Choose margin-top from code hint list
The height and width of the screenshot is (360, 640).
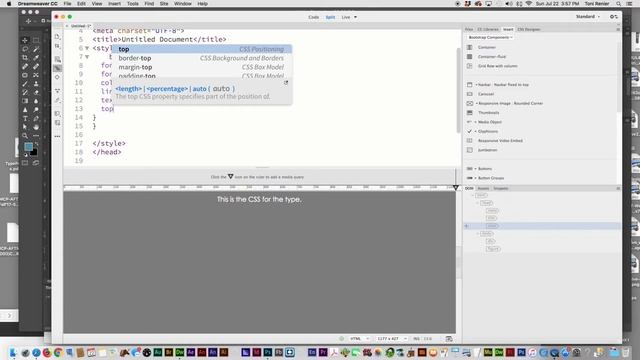click(202, 67)
